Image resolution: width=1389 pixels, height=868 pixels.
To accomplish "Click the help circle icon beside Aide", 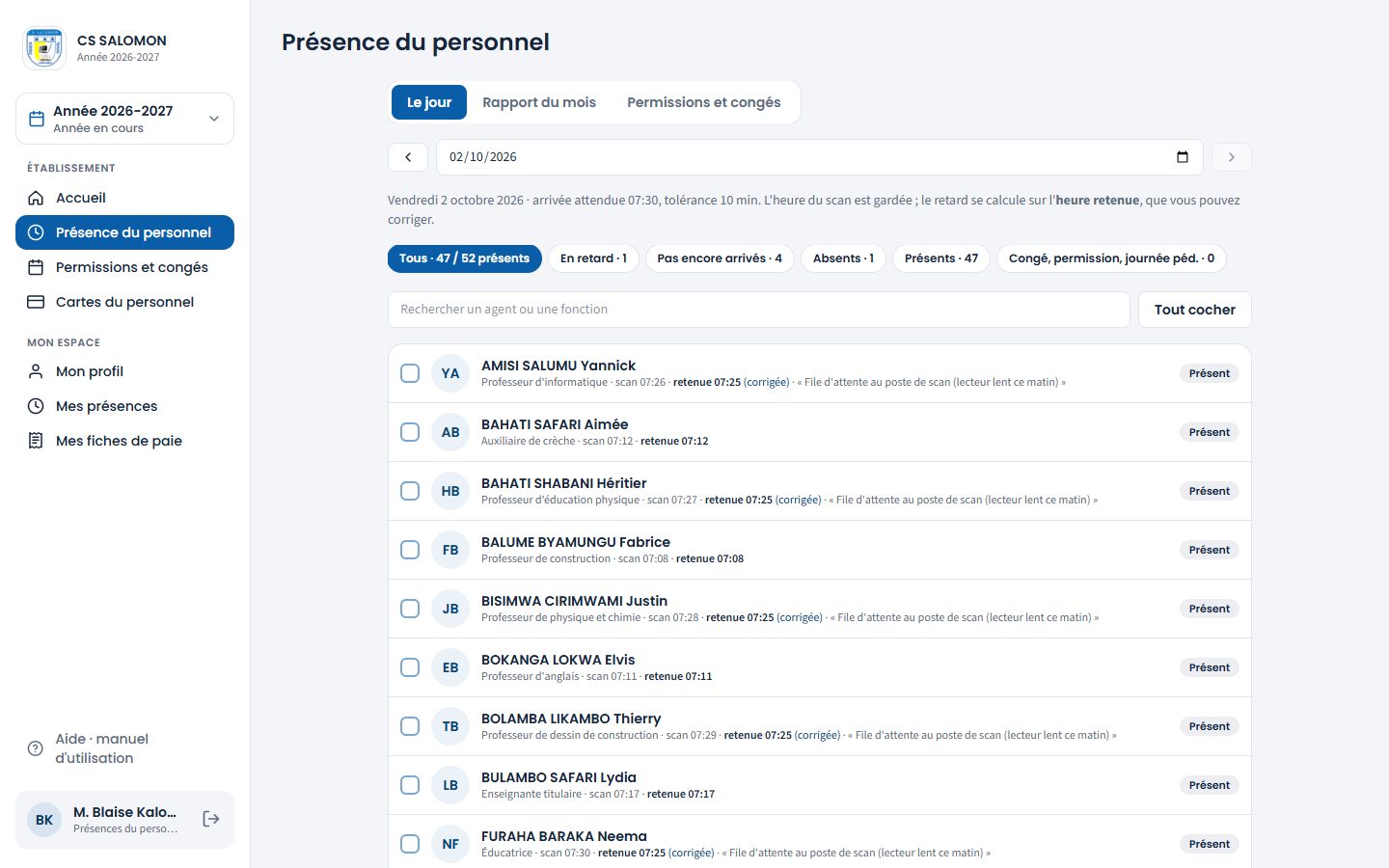I will click(36, 748).
